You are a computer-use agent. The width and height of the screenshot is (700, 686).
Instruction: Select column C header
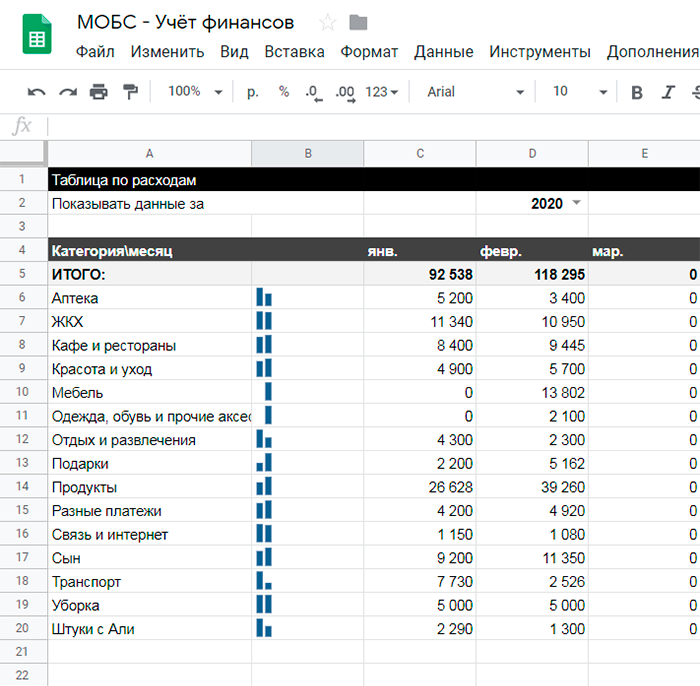(420, 154)
